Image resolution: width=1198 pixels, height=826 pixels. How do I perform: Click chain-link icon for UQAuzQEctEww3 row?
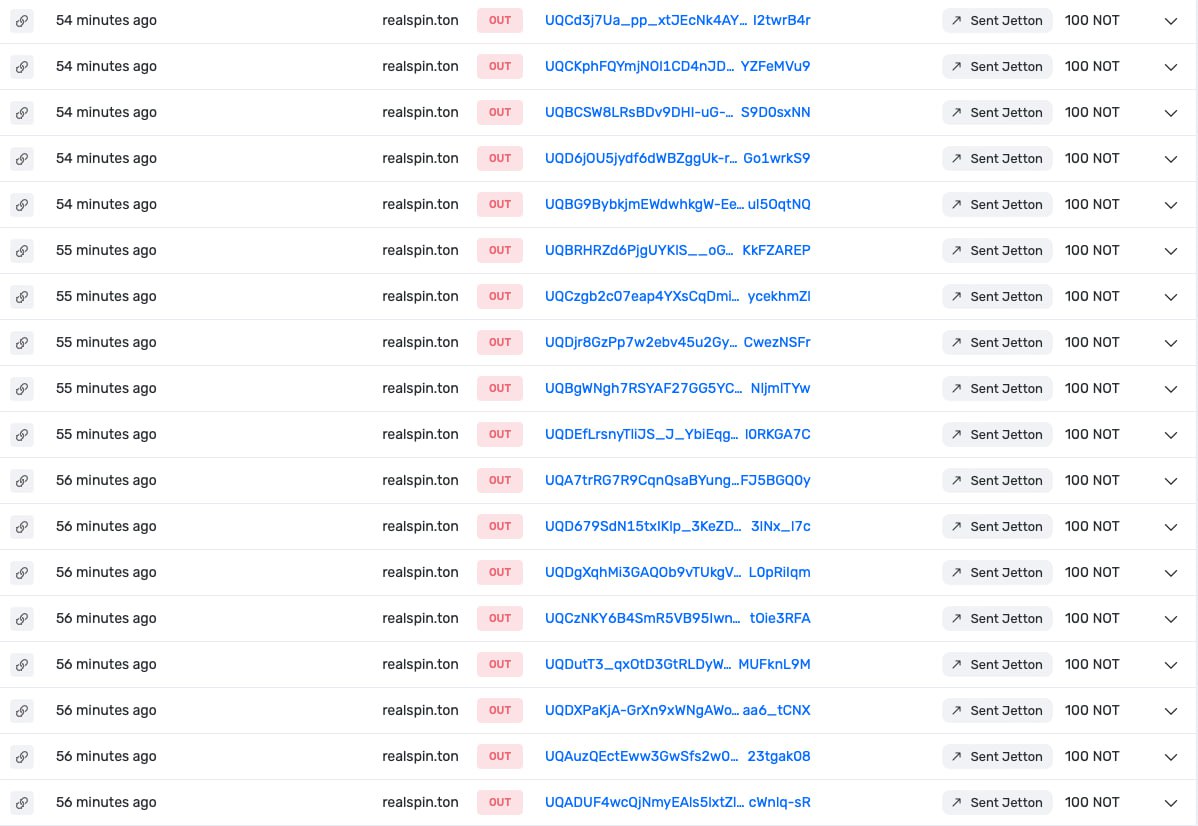click(x=22, y=756)
